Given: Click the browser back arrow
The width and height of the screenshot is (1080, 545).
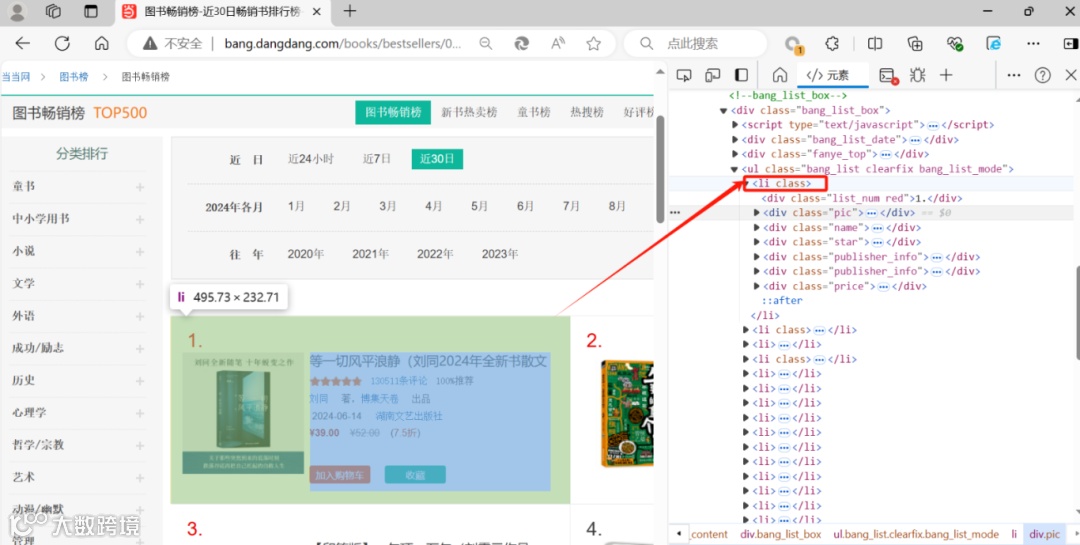Looking at the screenshot, I should 23,43.
